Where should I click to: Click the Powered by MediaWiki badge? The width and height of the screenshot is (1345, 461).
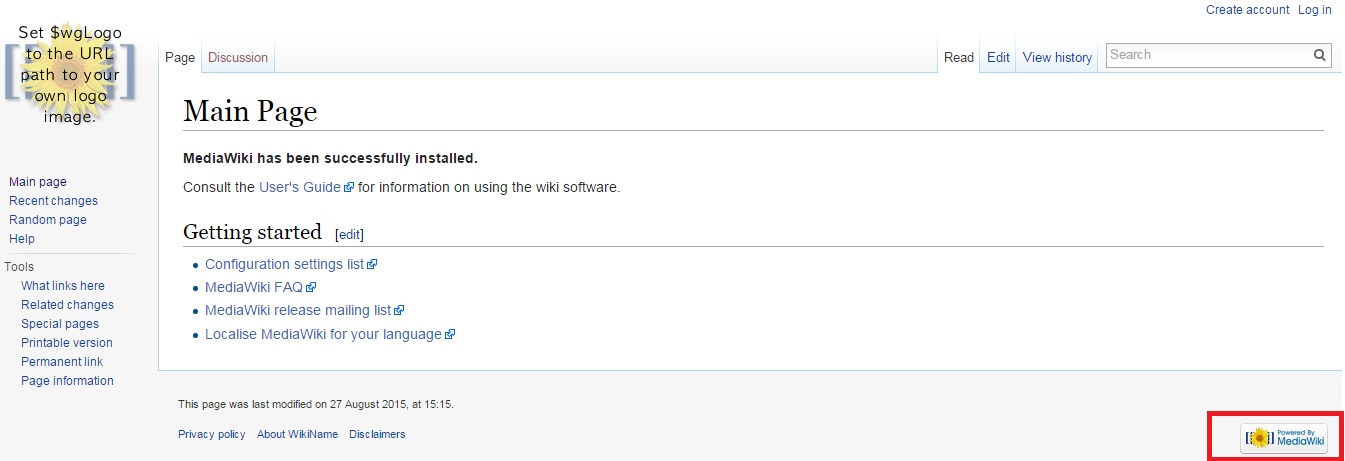(x=1284, y=438)
